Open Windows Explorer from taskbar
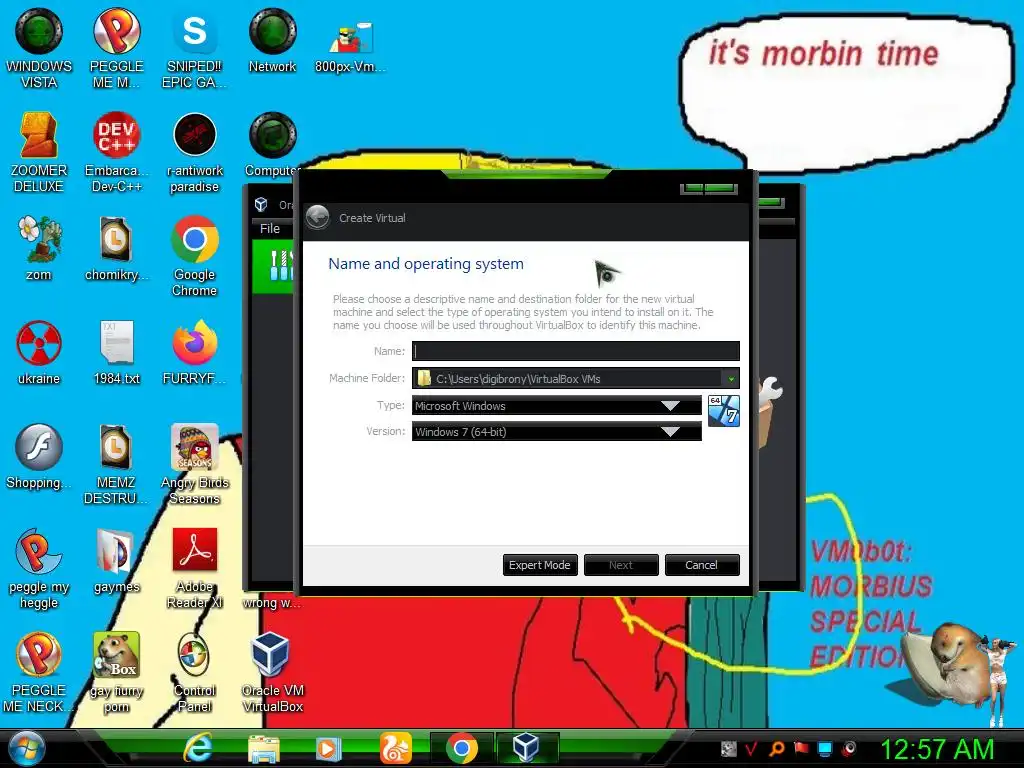This screenshot has width=1024, height=768. click(263, 748)
